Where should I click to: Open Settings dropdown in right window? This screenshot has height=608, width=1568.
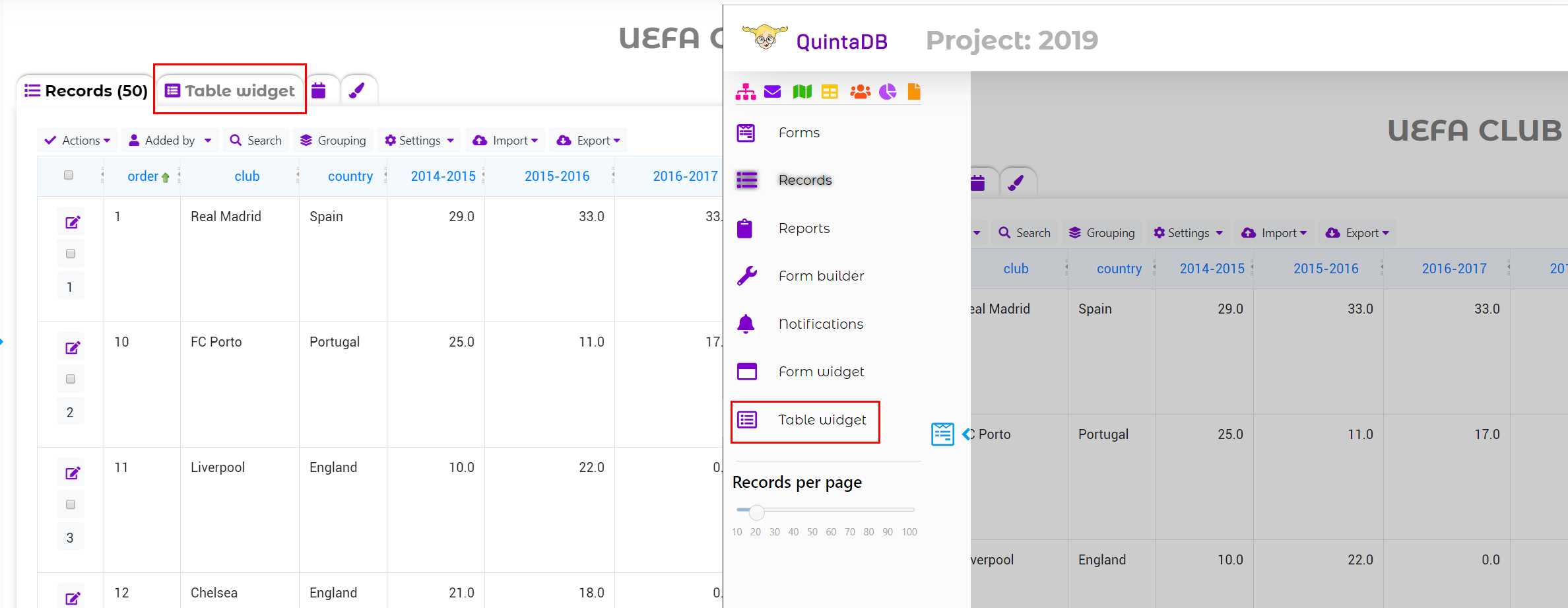pos(1189,232)
